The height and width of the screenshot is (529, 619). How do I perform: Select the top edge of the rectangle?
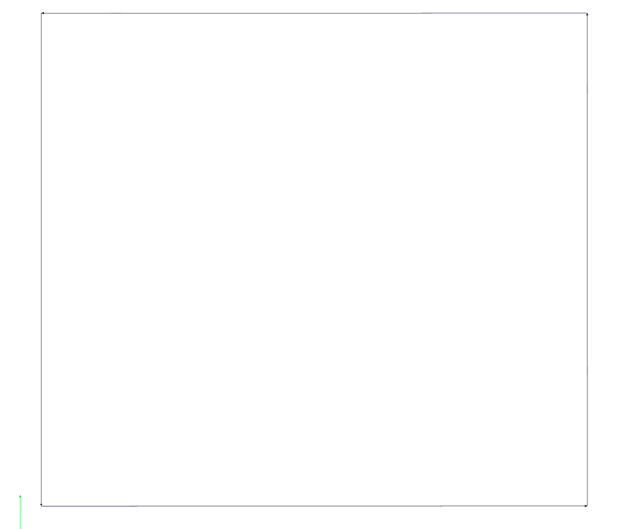click(315, 13)
